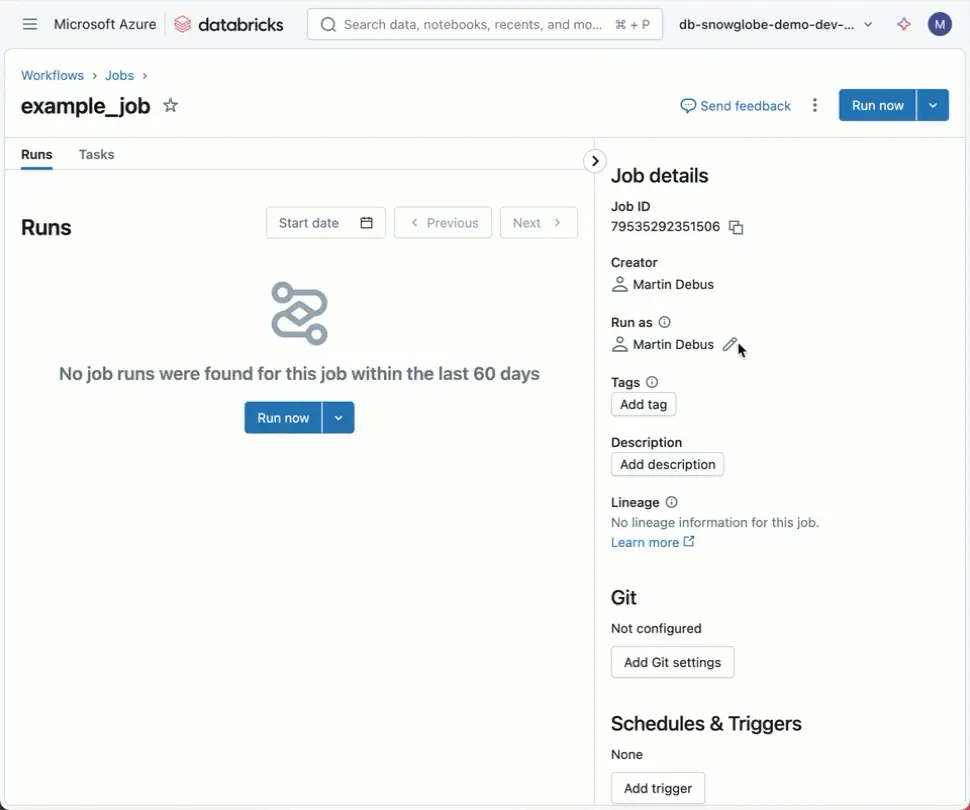Screen dimensions: 970x810
Task: Focus the search data and notebooks field
Action: click(484, 24)
